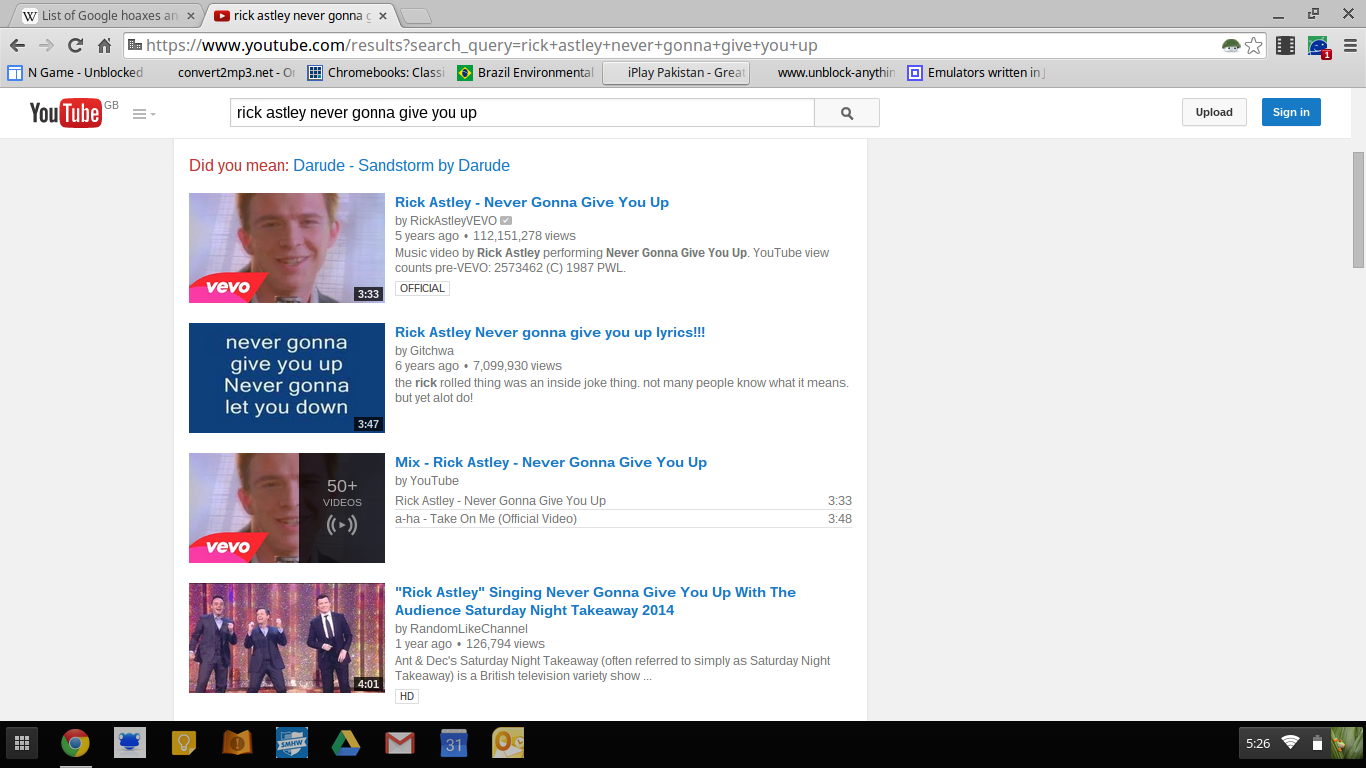This screenshot has width=1366, height=768.
Task: Launch Google Drive from the shelf
Action: (346, 743)
